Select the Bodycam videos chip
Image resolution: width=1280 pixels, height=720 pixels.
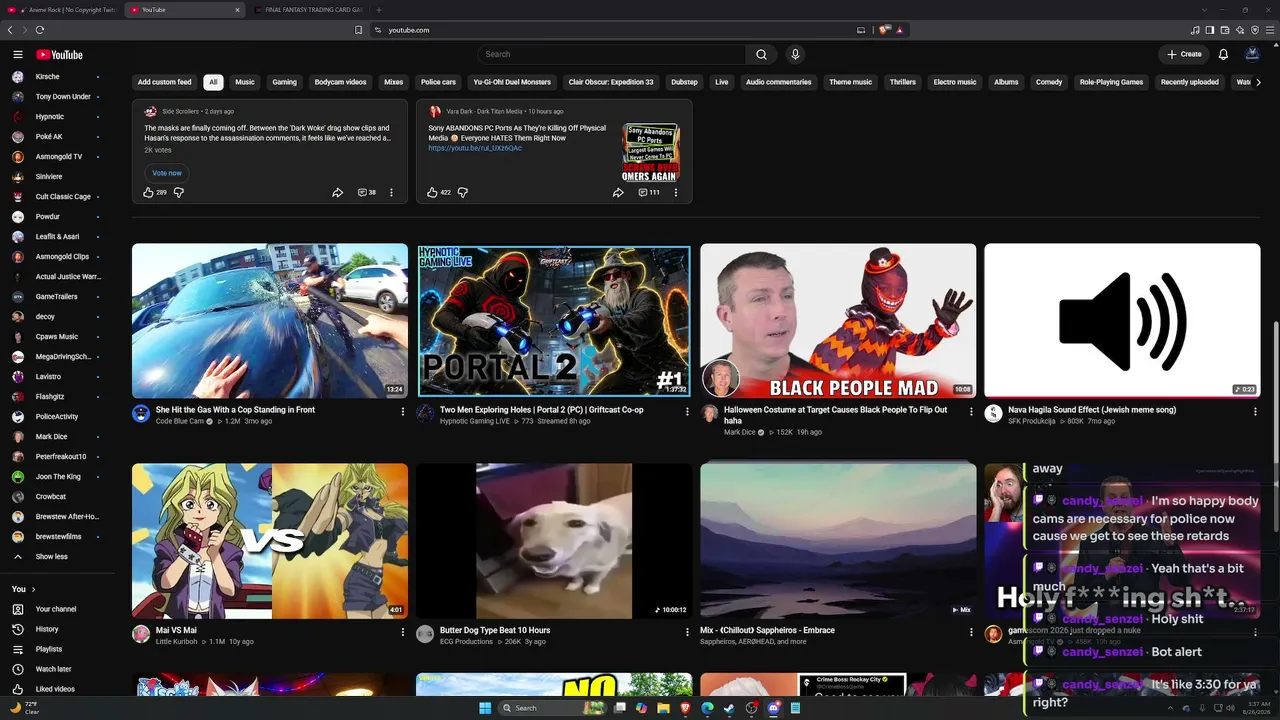341,82
